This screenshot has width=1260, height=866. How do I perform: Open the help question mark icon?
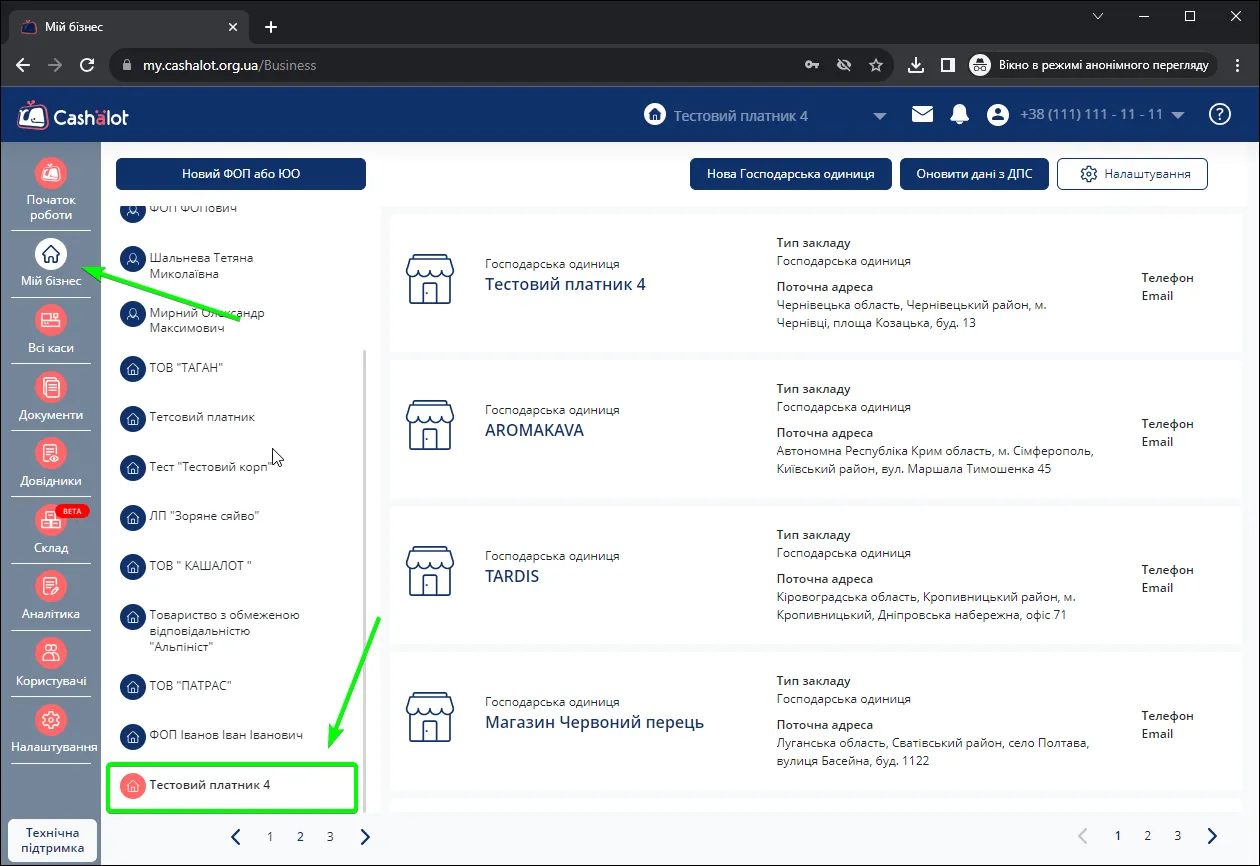1219,114
